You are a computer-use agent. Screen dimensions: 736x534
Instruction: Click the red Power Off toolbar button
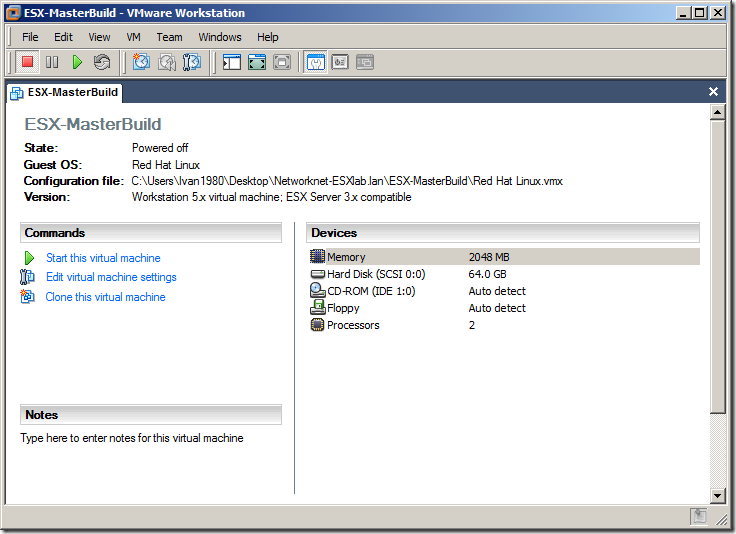click(27, 62)
